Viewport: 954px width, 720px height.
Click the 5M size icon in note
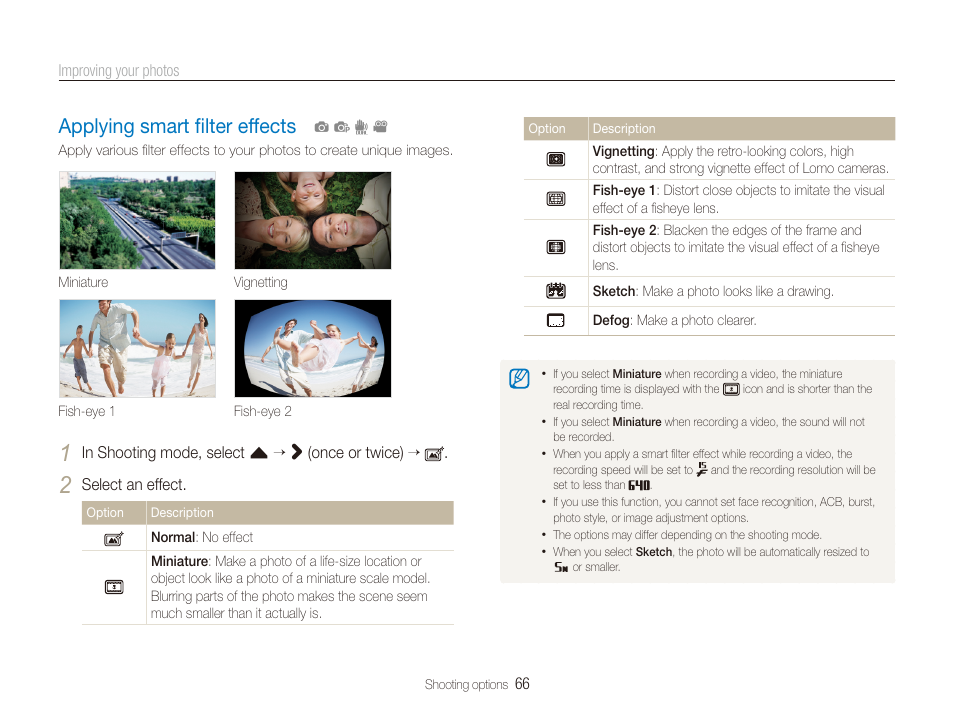click(561, 567)
